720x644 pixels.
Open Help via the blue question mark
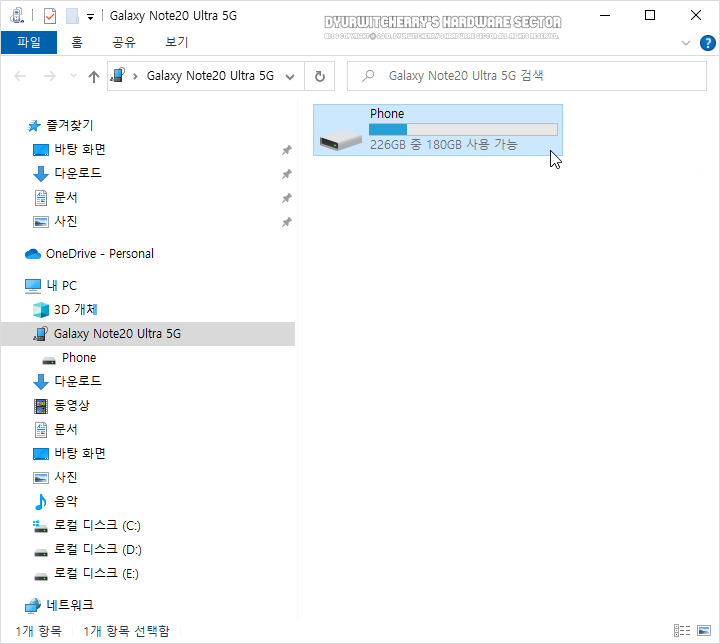[x=708, y=43]
